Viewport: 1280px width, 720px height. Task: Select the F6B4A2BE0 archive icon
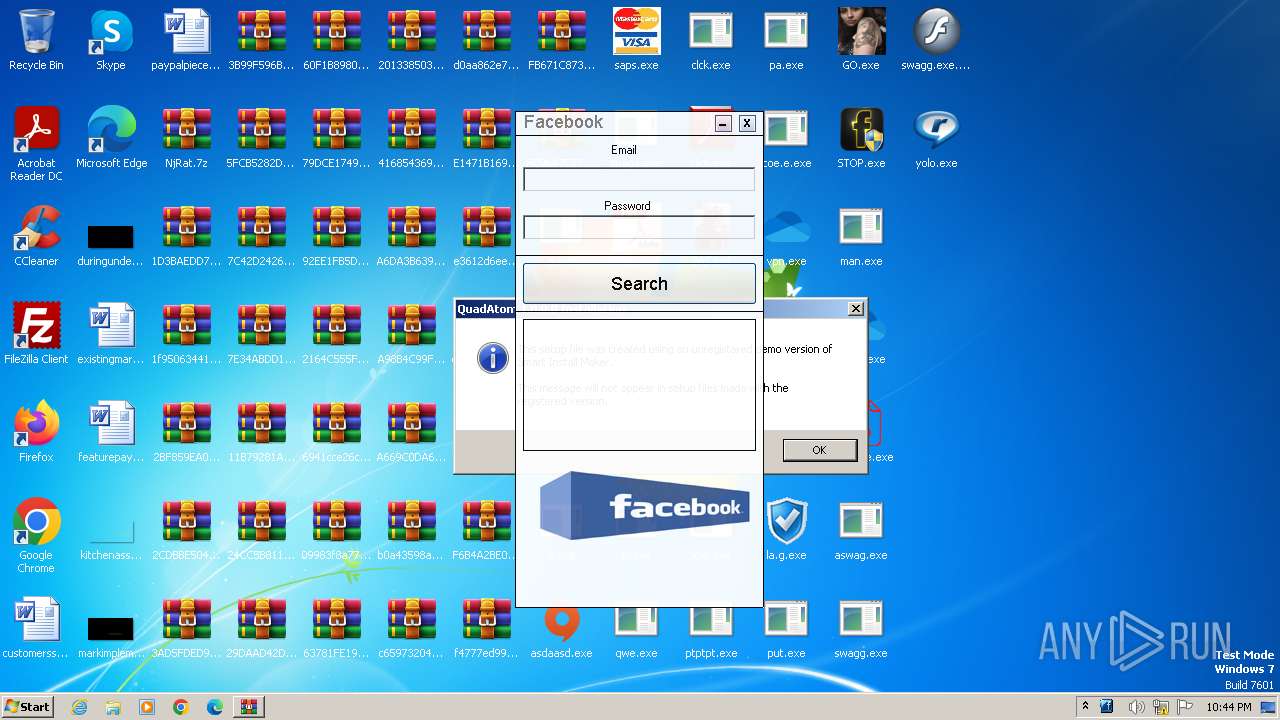[486, 530]
